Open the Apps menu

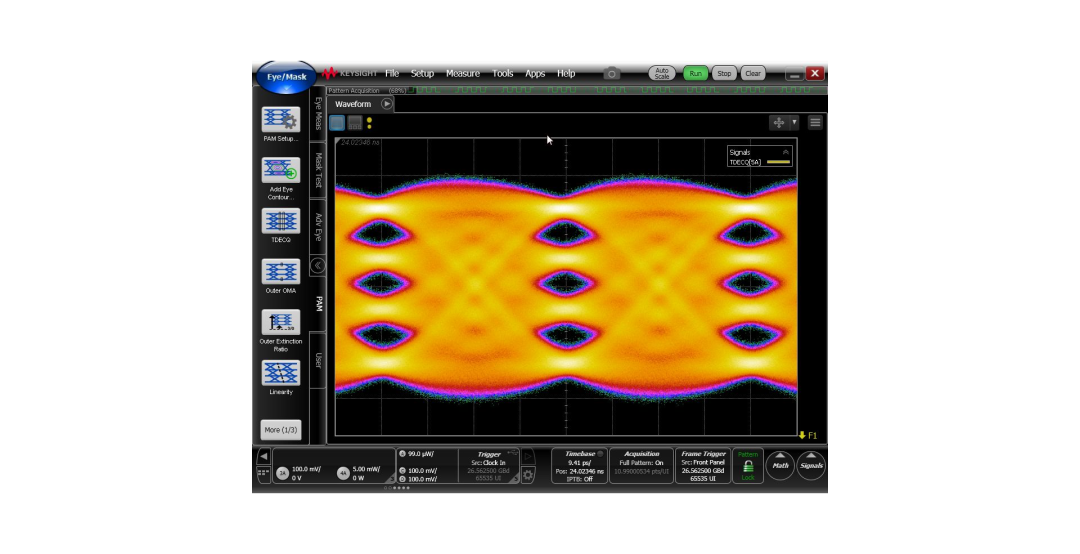tap(535, 73)
